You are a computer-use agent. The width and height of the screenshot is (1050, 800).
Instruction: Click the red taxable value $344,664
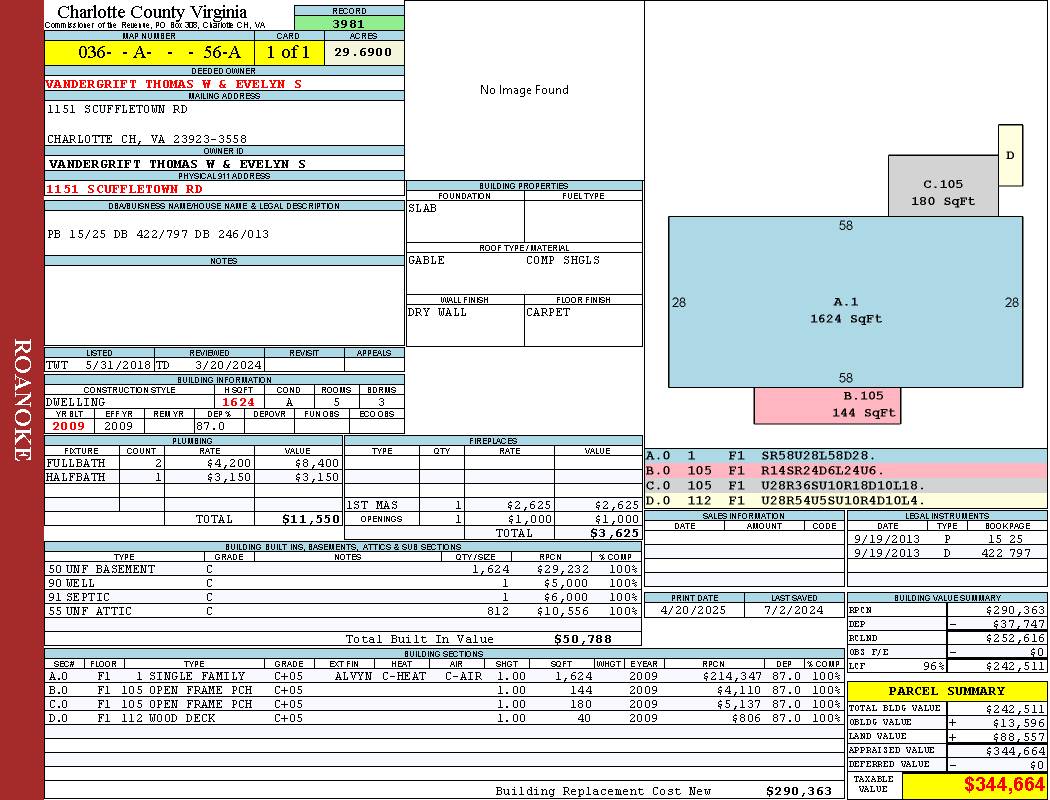[x=1004, y=785]
